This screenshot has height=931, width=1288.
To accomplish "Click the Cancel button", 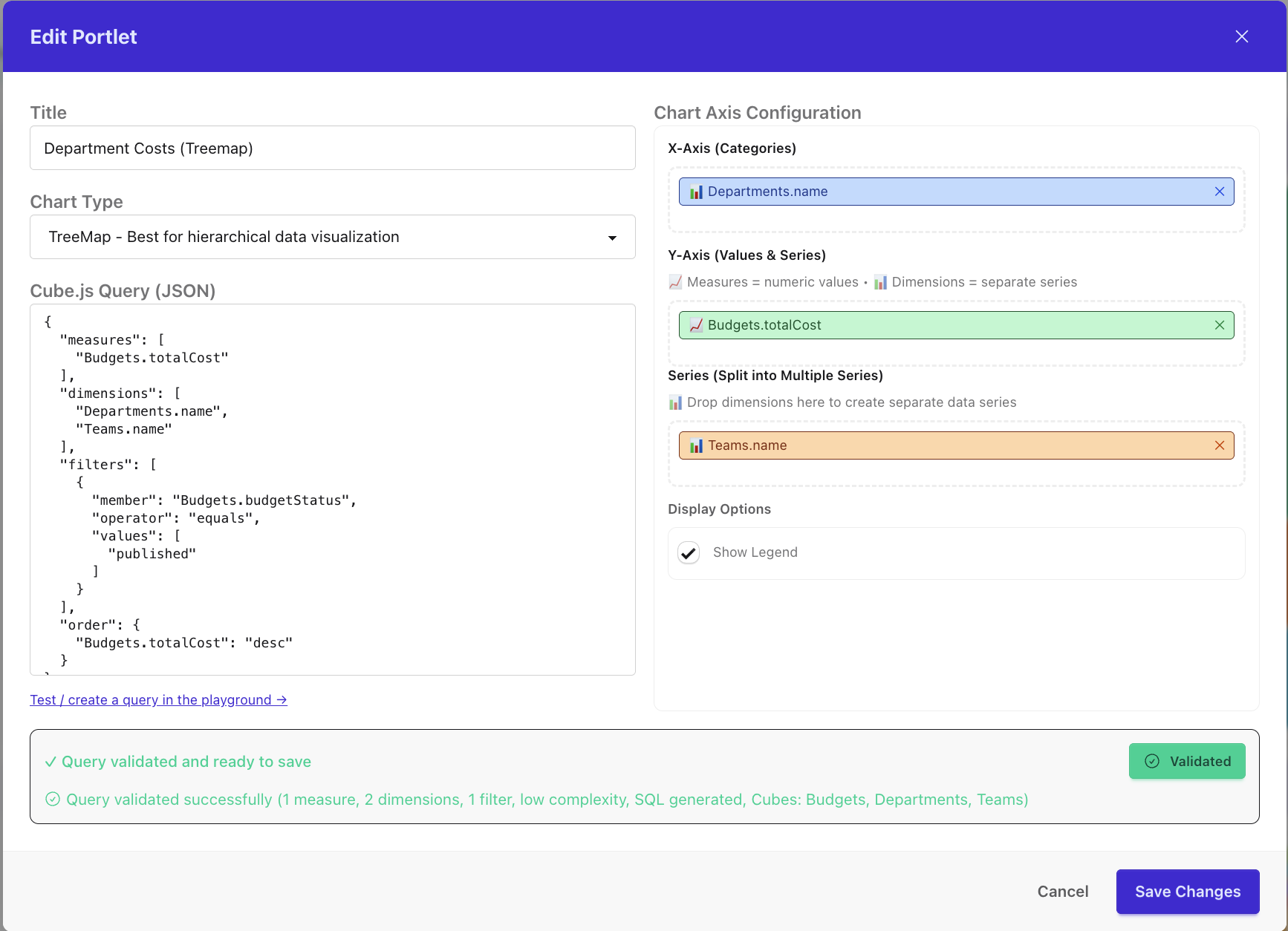I will click(x=1062, y=891).
